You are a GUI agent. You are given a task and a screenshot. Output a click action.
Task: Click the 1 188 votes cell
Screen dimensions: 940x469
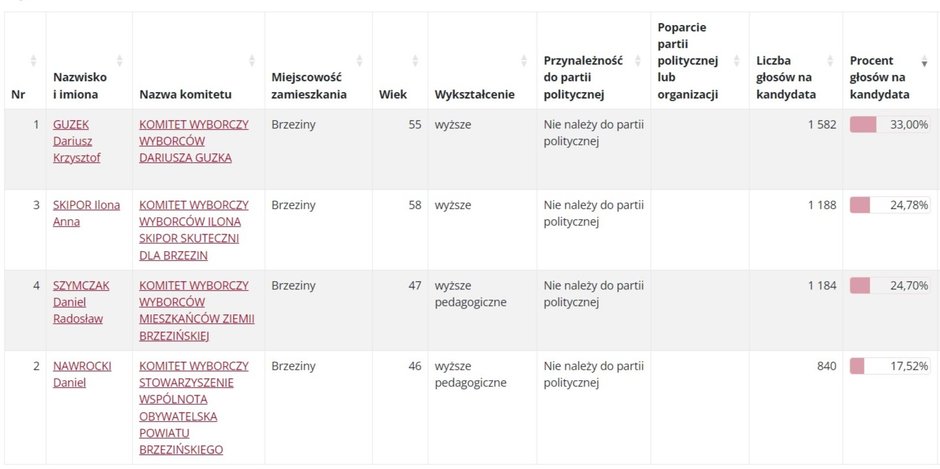(x=822, y=205)
